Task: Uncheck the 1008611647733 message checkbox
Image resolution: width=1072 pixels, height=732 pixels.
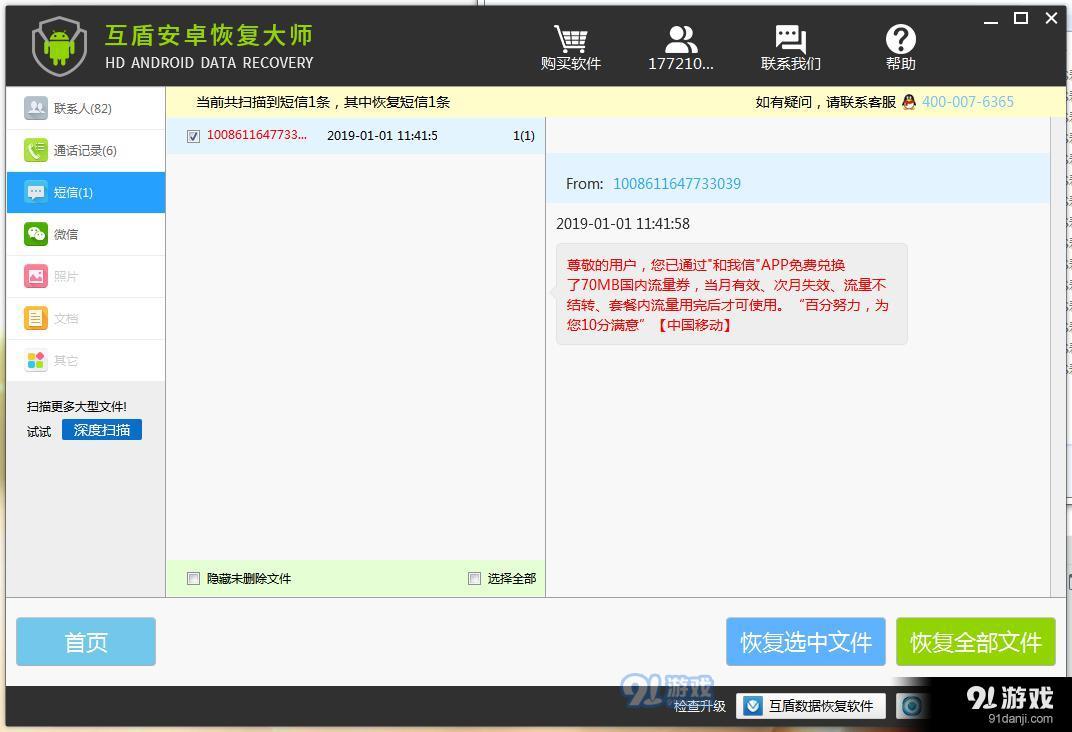Action: pyautogui.click(x=193, y=136)
